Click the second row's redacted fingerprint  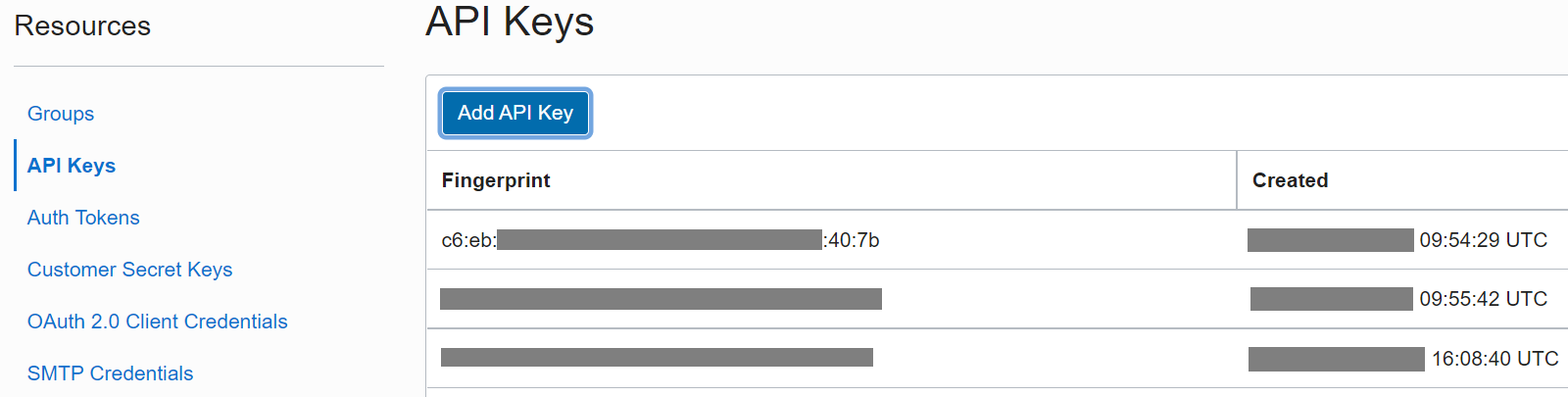click(661, 299)
